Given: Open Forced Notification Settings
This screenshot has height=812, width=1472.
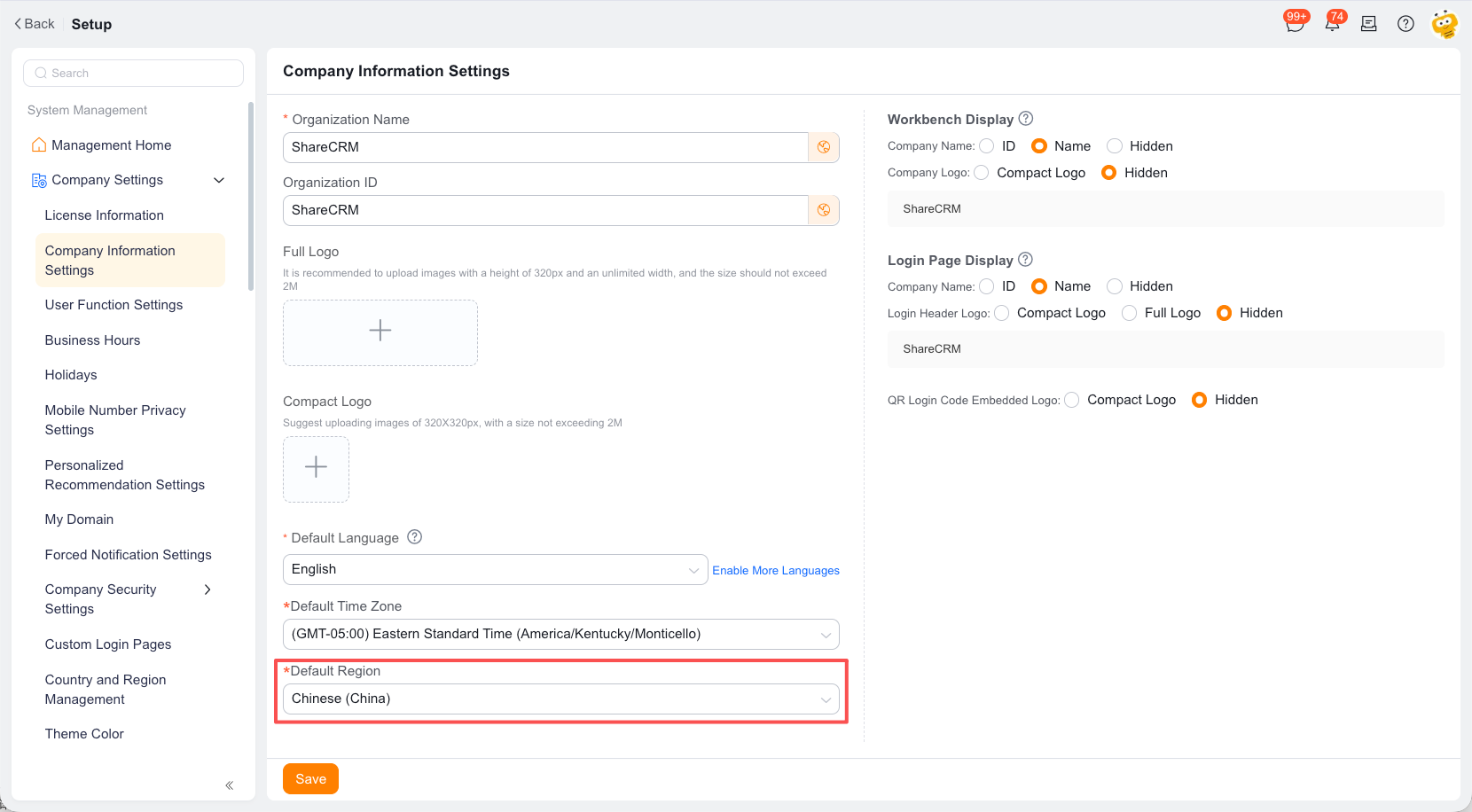Looking at the screenshot, I should click(129, 555).
